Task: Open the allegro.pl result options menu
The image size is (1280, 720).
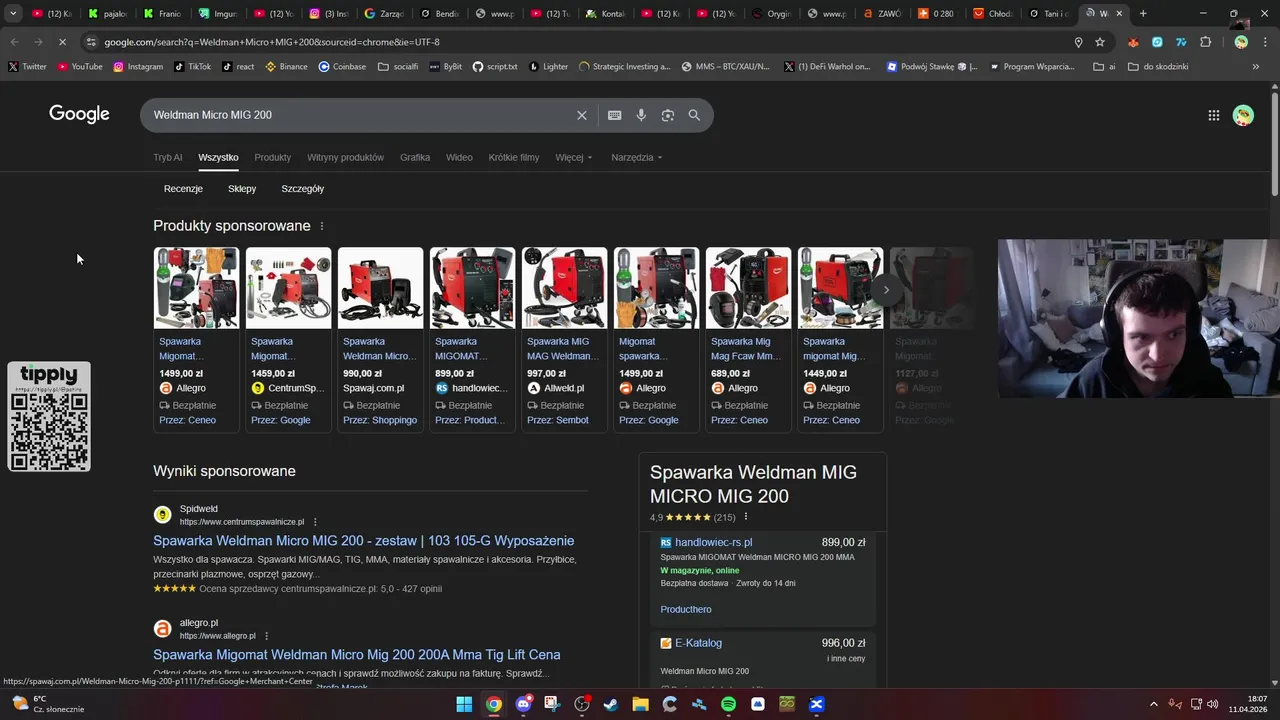Action: [266, 636]
